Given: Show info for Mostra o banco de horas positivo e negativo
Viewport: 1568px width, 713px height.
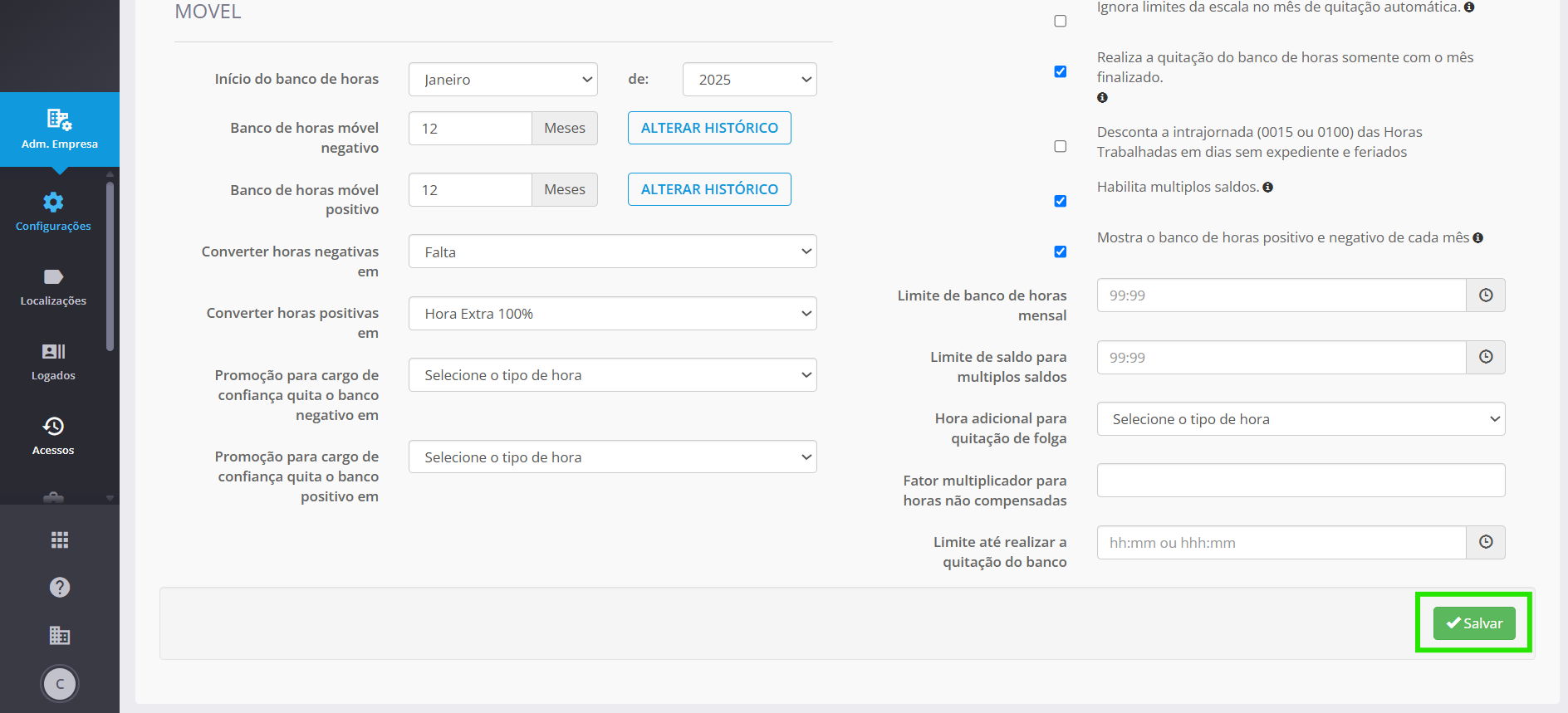Looking at the screenshot, I should (1478, 238).
